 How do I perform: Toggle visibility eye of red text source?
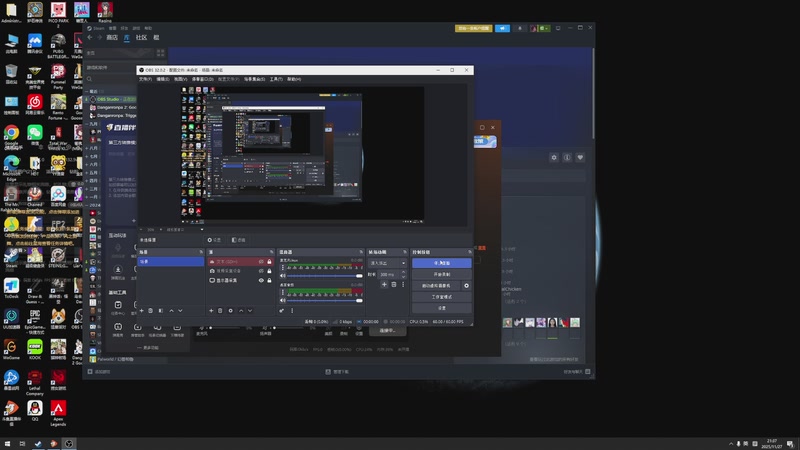(x=261, y=262)
